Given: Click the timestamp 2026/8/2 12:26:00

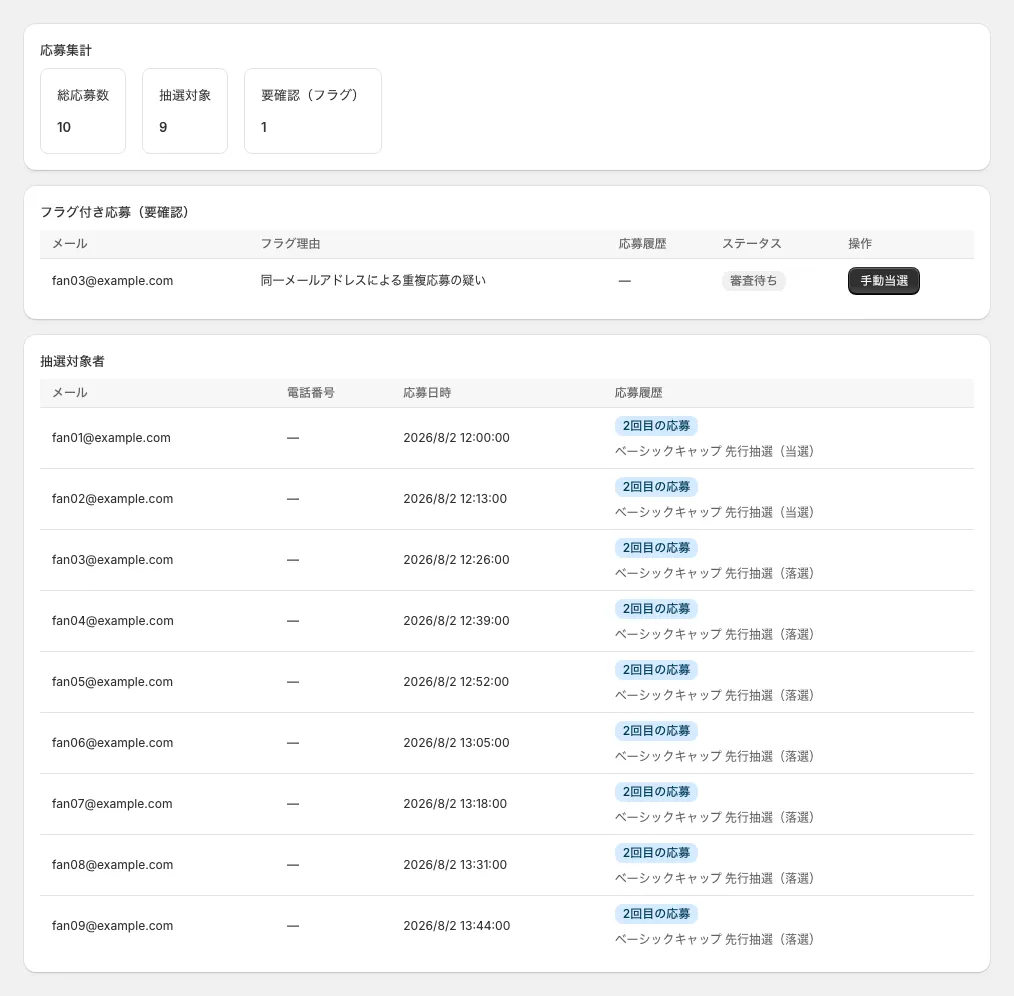Looking at the screenshot, I should click(457, 559).
